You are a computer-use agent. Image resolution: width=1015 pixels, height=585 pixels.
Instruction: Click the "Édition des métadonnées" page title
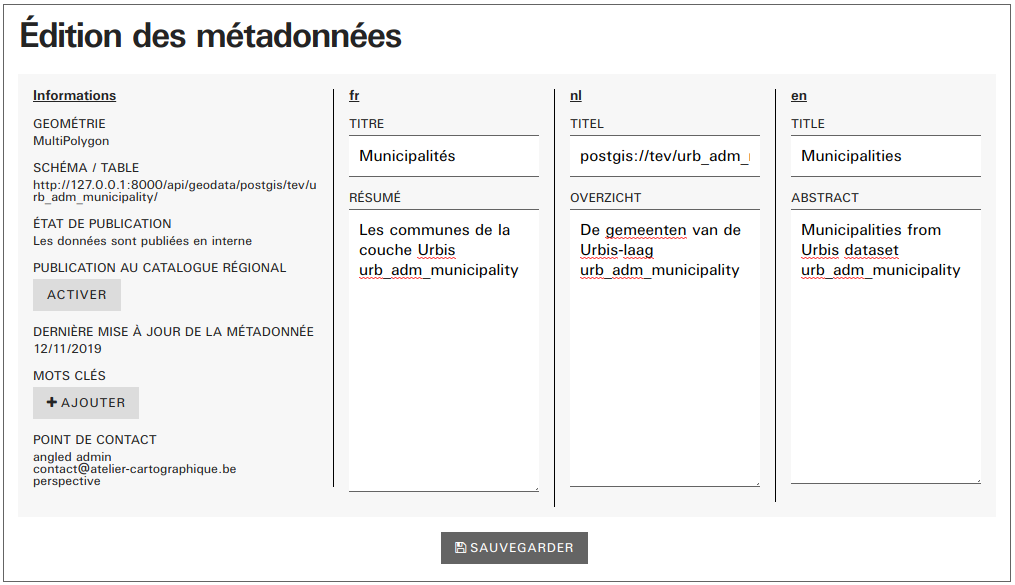point(211,36)
